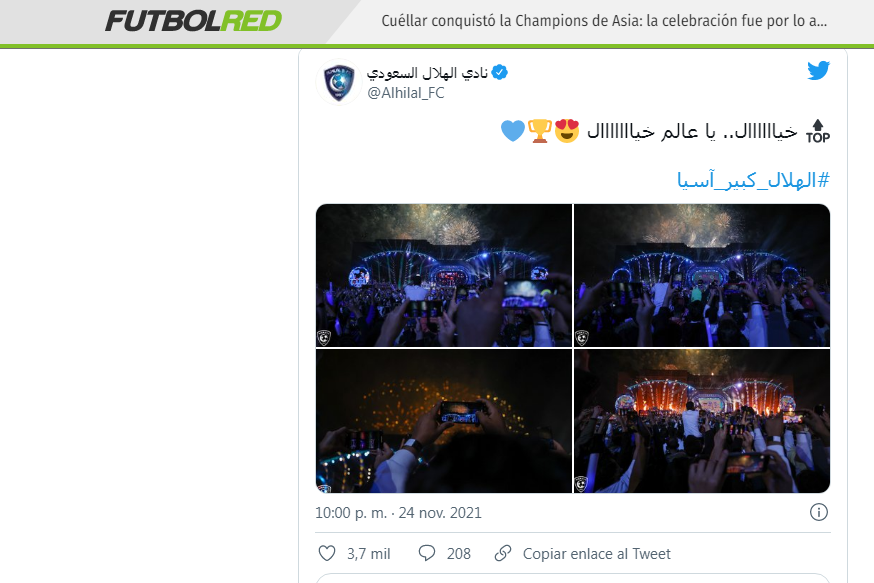Open the Twitter bird icon
Screen dimensions: 874x583
tap(818, 71)
